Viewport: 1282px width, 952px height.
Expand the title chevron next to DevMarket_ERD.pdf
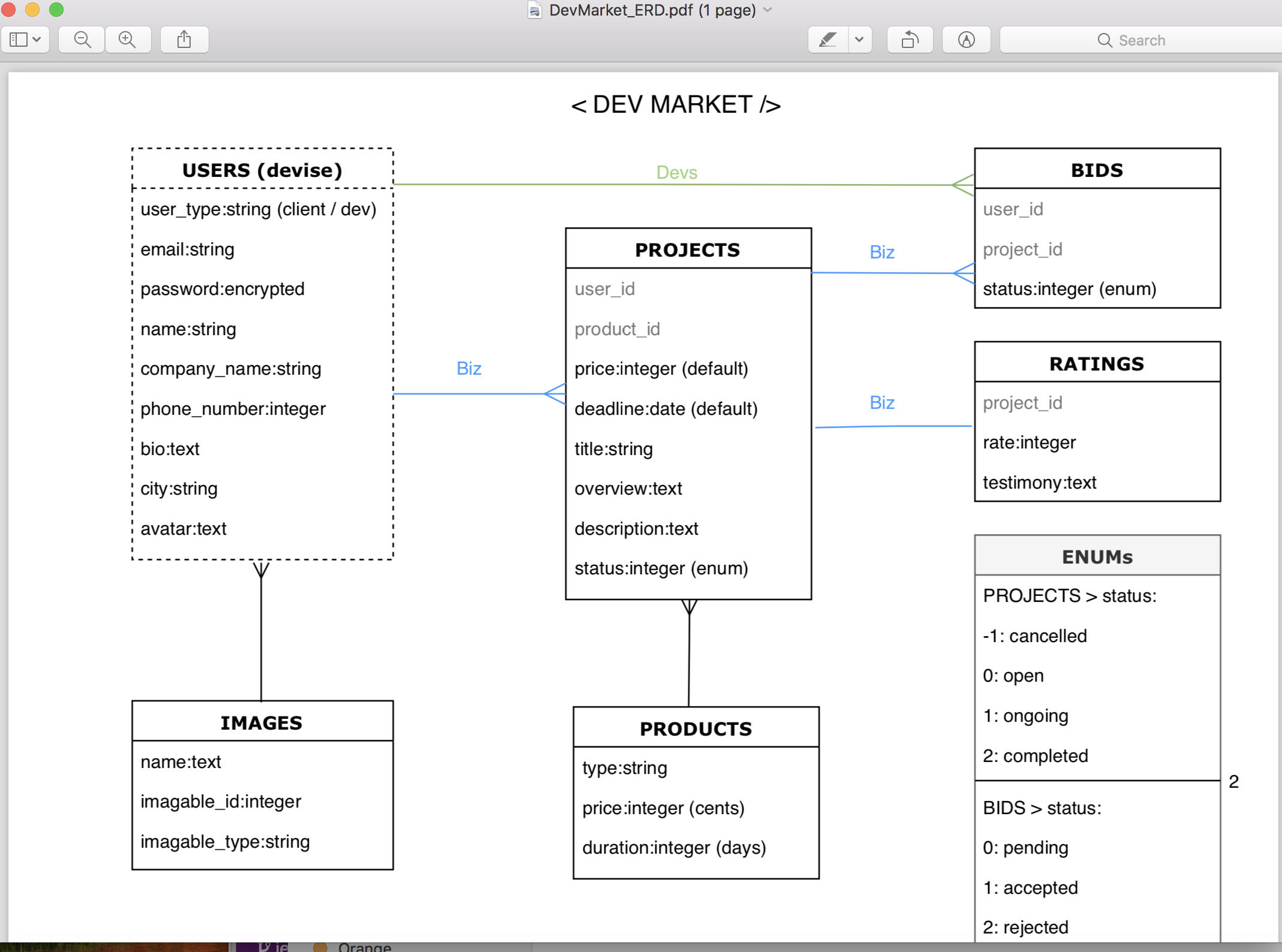(768, 10)
